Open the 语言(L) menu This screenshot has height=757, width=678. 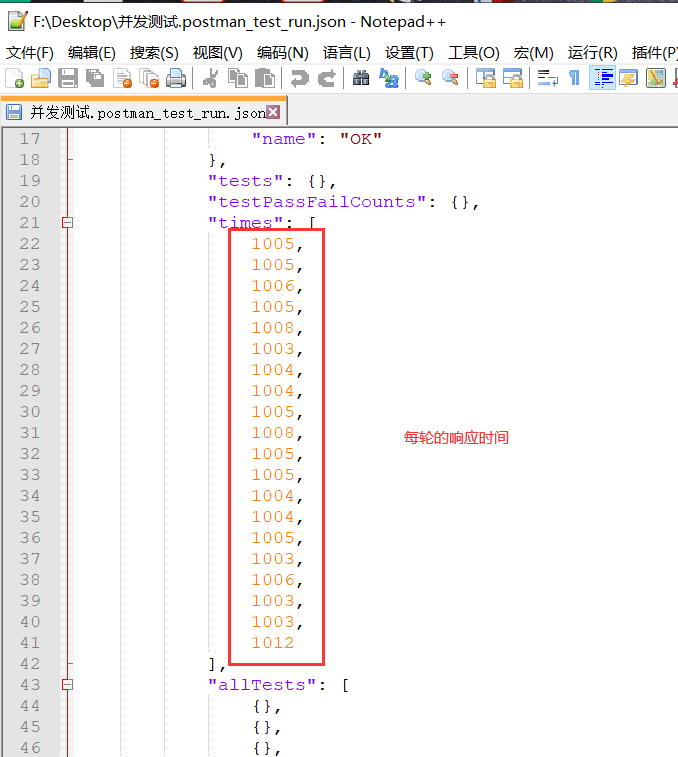pyautogui.click(x=347, y=53)
